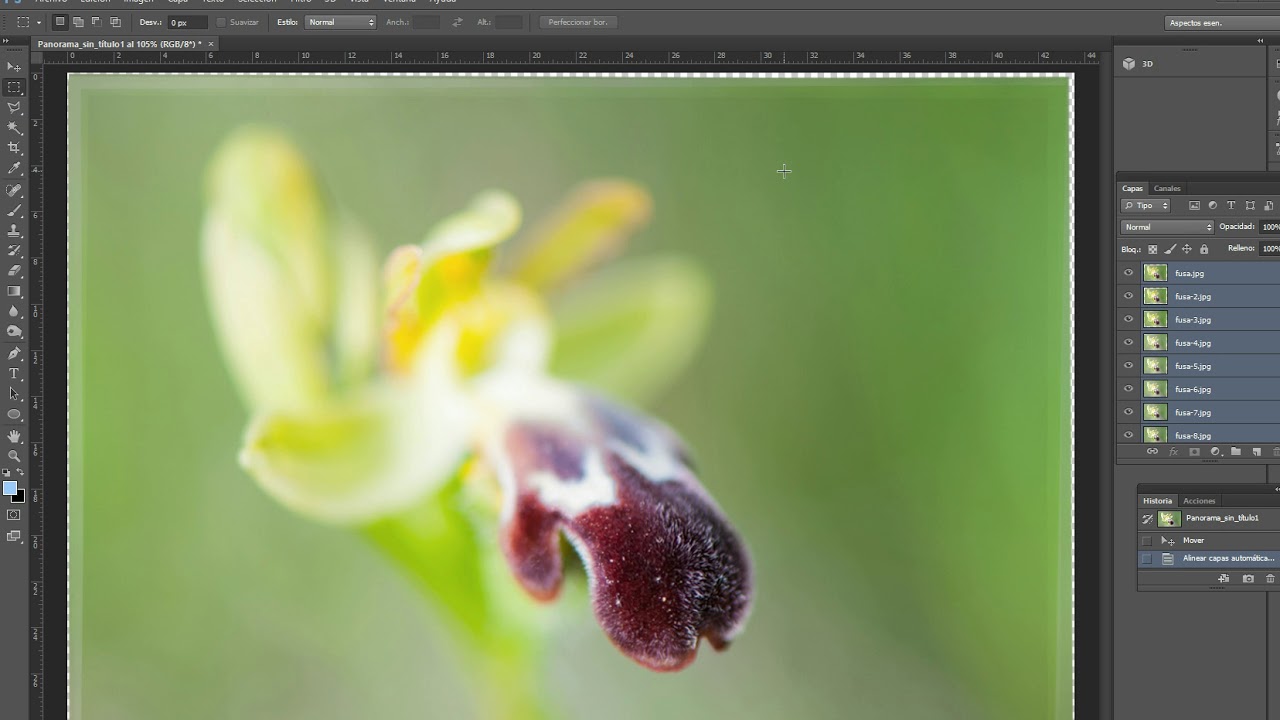The height and width of the screenshot is (720, 1280).
Task: Switch to the Canales tab
Action: pyautogui.click(x=1167, y=188)
